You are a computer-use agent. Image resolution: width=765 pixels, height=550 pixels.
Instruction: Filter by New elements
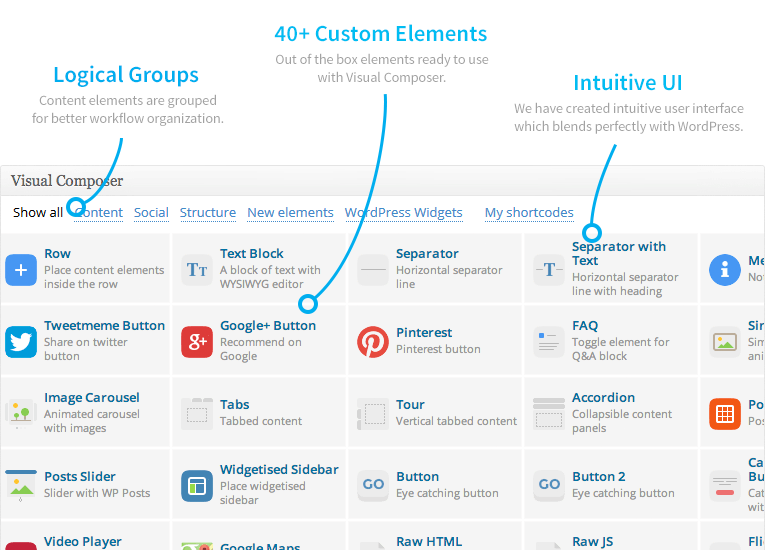[x=290, y=213]
